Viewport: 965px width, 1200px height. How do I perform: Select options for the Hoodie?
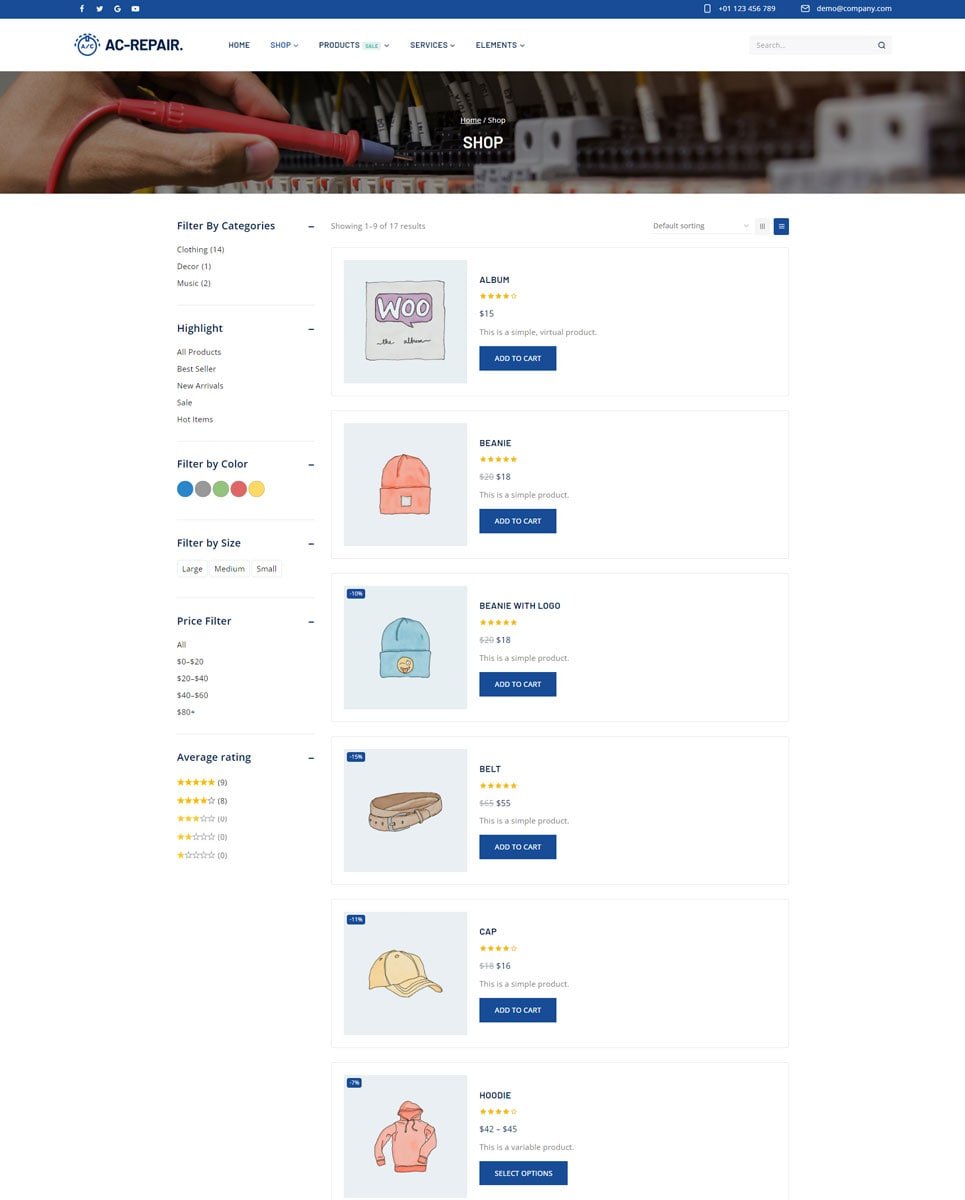coord(523,1173)
